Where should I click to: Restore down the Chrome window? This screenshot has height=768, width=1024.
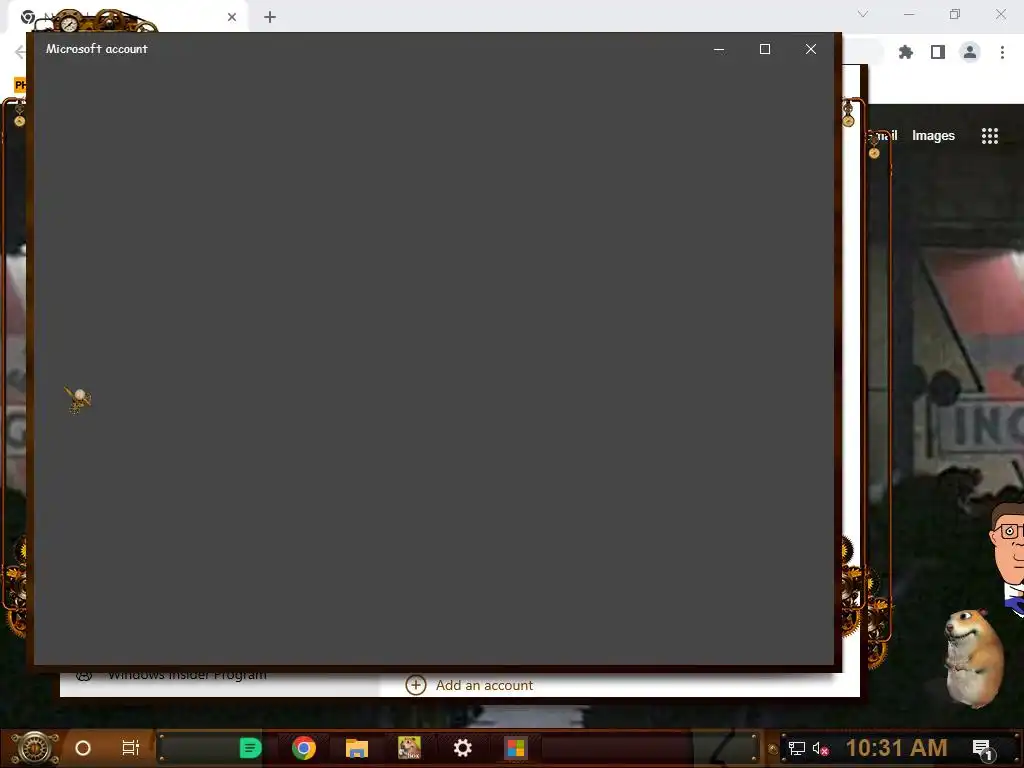pos(955,14)
